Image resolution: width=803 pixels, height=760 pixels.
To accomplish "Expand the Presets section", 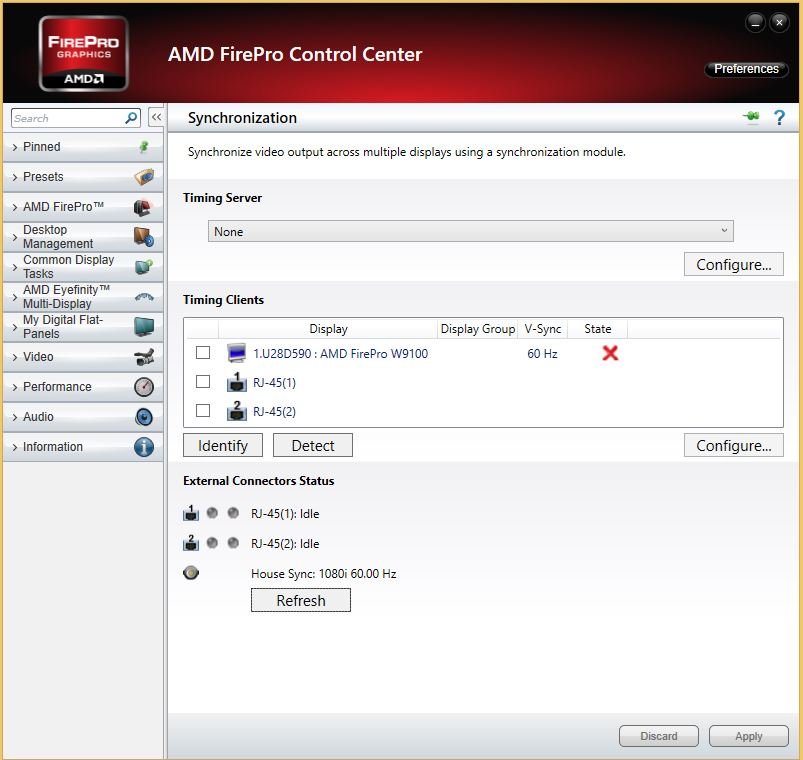I will (x=83, y=177).
